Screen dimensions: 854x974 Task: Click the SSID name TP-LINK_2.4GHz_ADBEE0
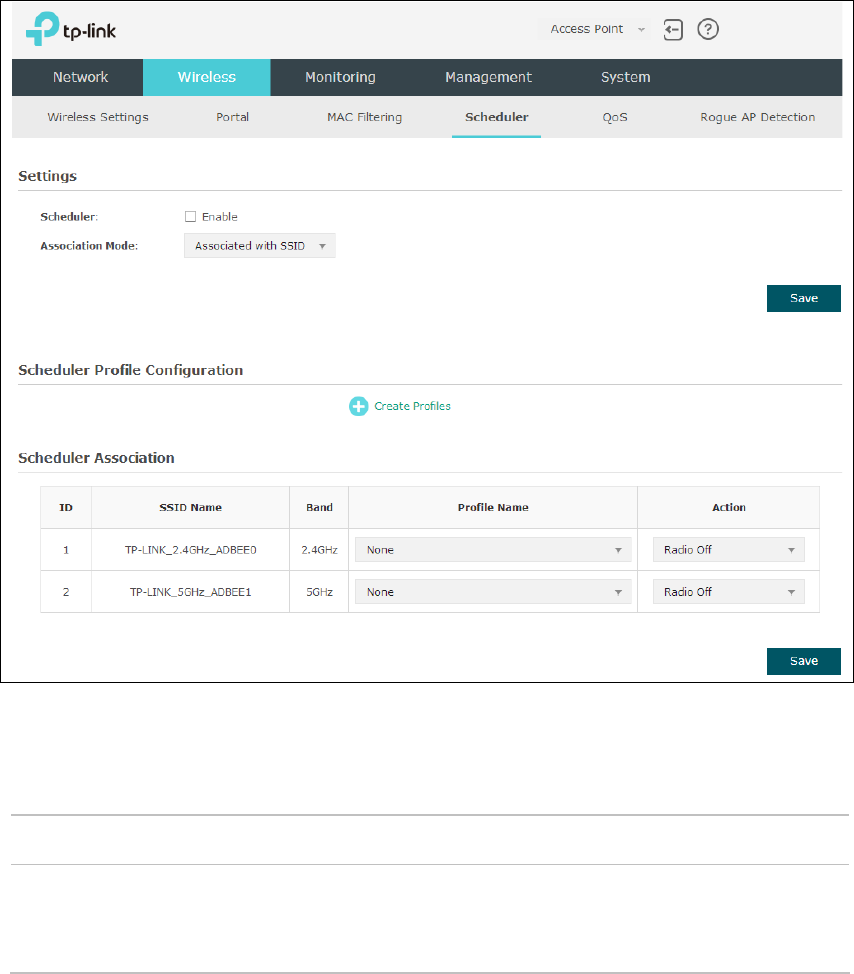tap(191, 550)
